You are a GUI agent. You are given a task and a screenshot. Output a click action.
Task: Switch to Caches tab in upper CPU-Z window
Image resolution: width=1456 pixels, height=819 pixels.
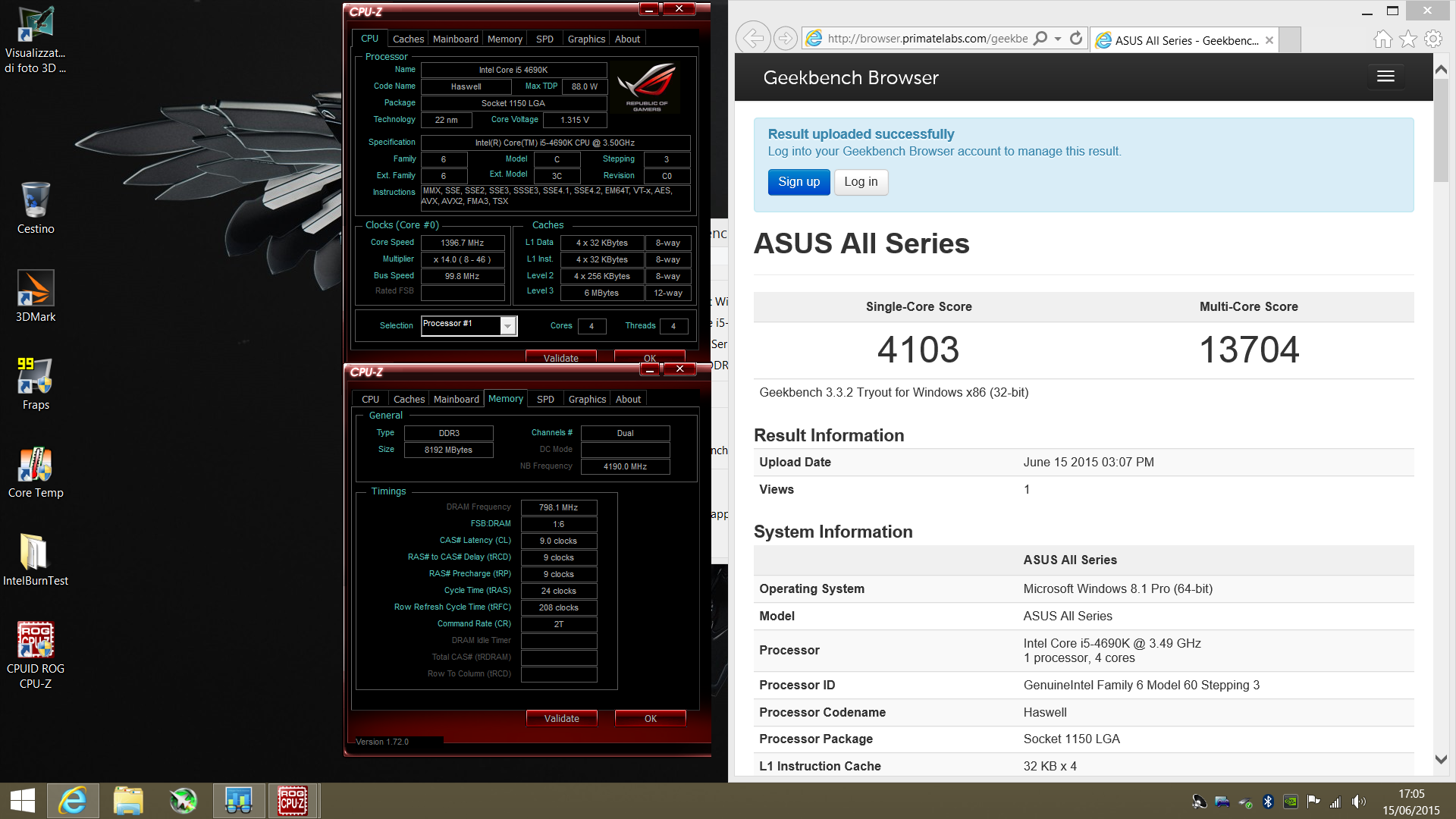(408, 39)
